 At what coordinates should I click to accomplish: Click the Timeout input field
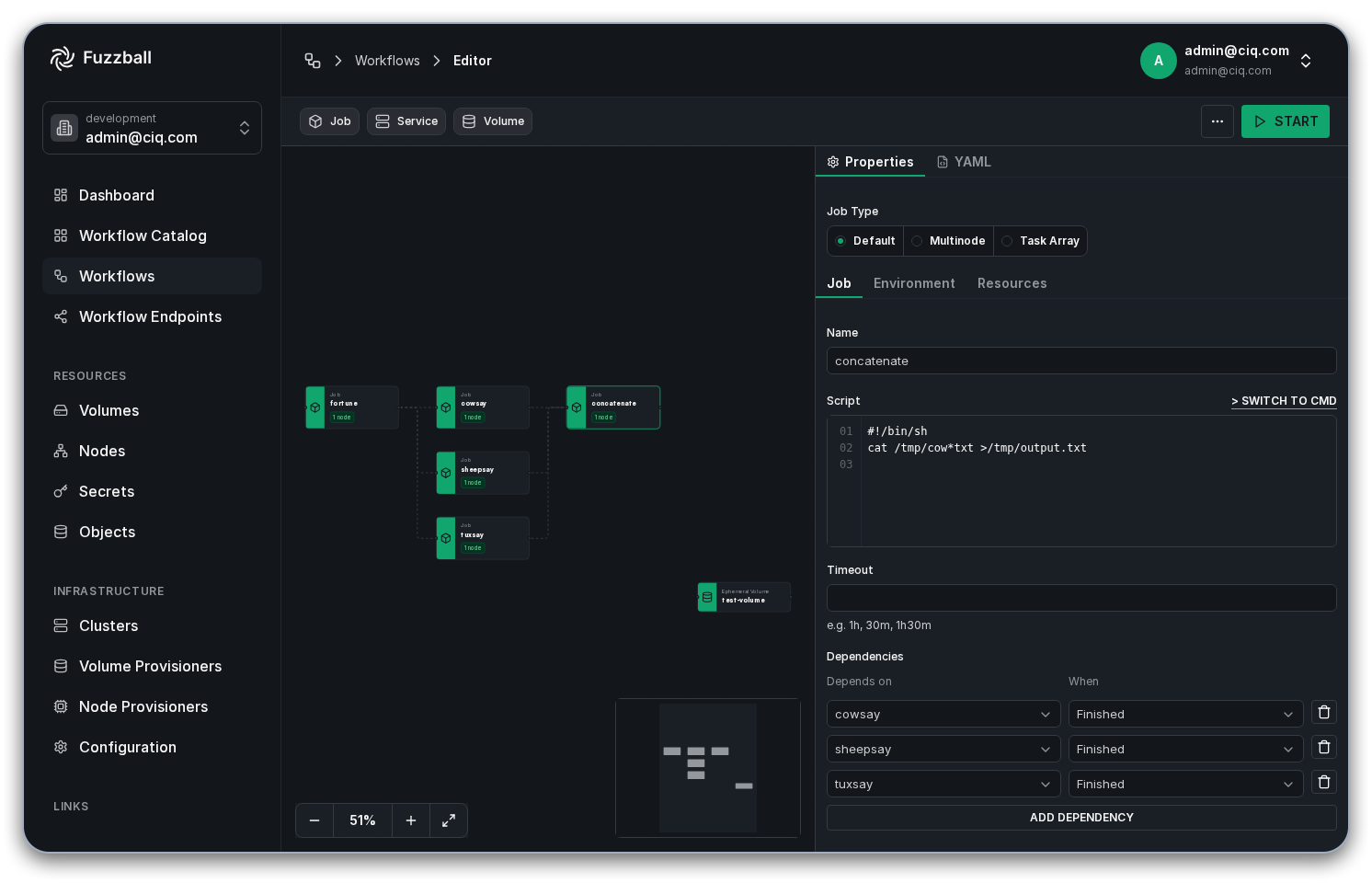pos(1081,598)
